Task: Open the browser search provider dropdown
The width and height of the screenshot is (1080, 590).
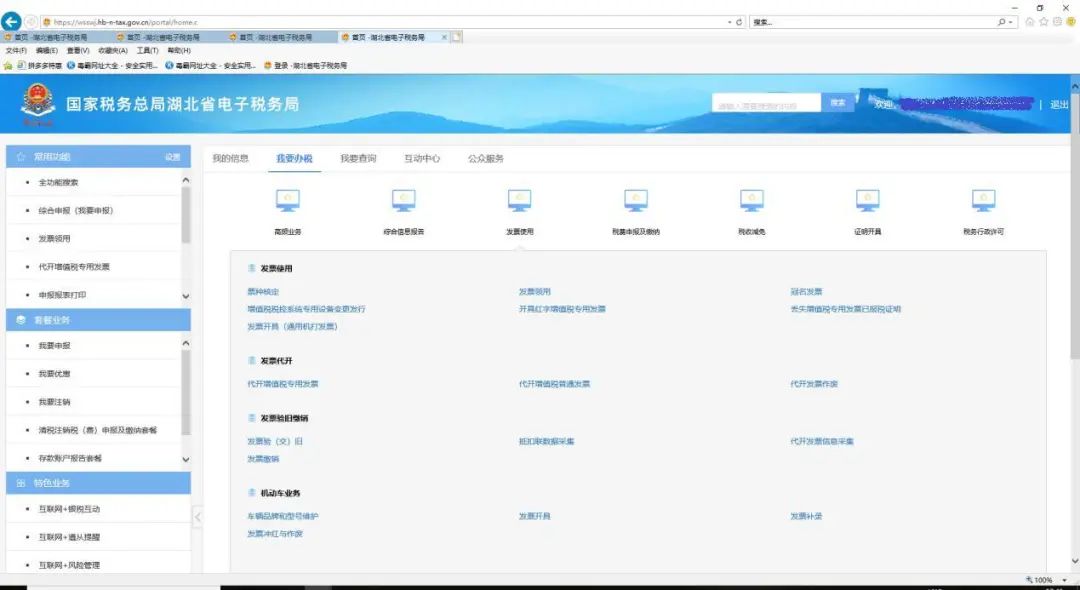Action: (1011, 22)
